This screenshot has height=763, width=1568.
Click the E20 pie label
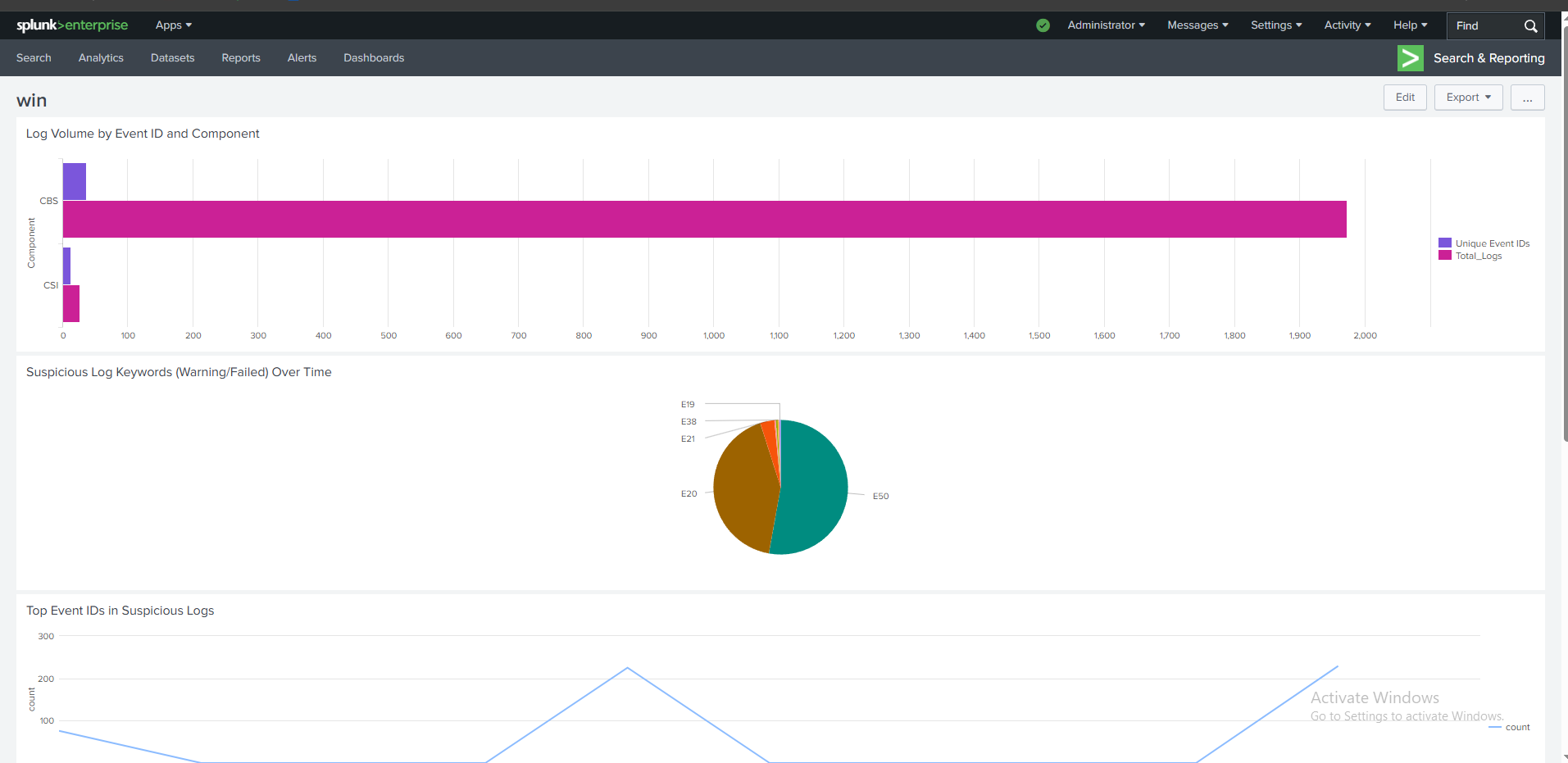(x=689, y=494)
